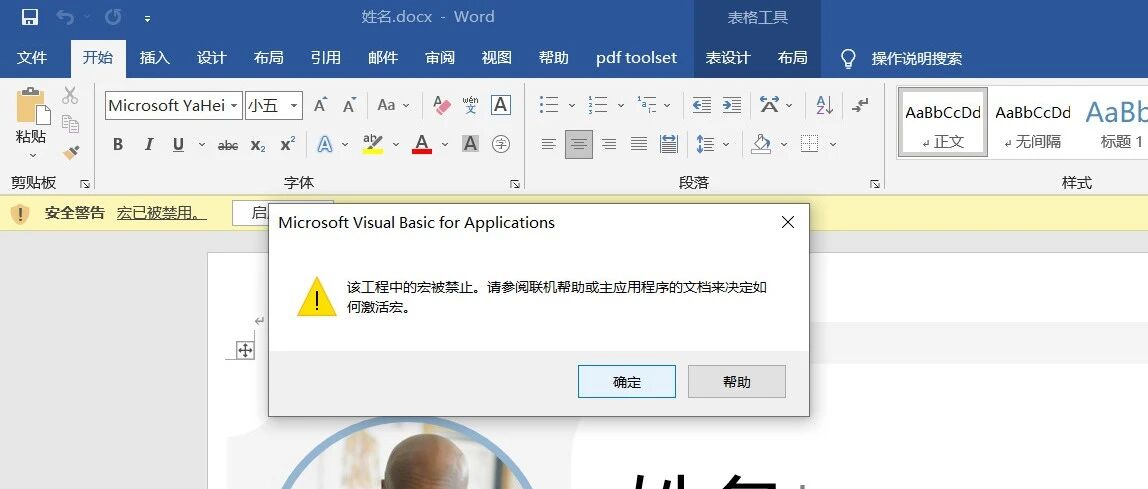1148x489 pixels.
Task: Open the font size 小五 dropdown
Action: click(294, 106)
